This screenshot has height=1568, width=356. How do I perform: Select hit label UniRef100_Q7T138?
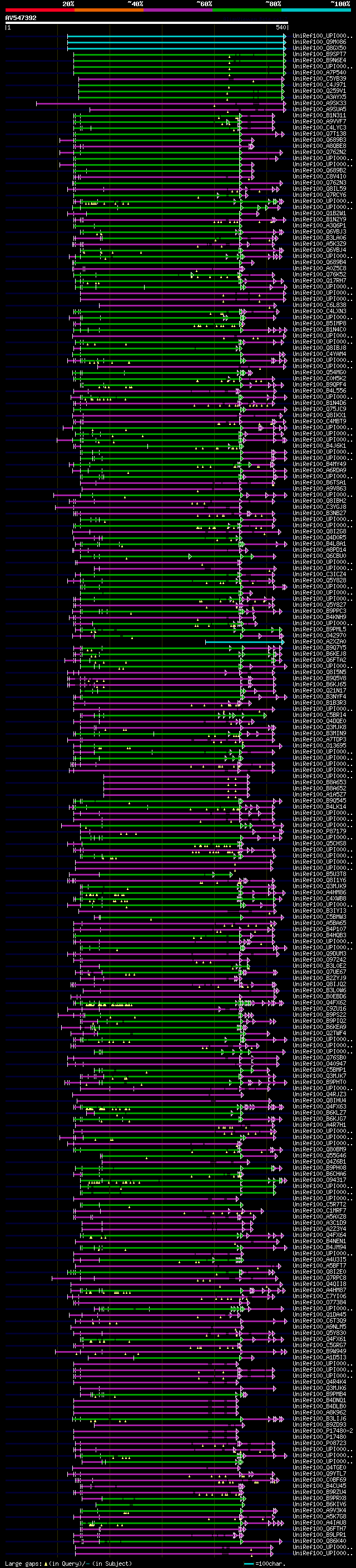pyautogui.click(x=319, y=134)
